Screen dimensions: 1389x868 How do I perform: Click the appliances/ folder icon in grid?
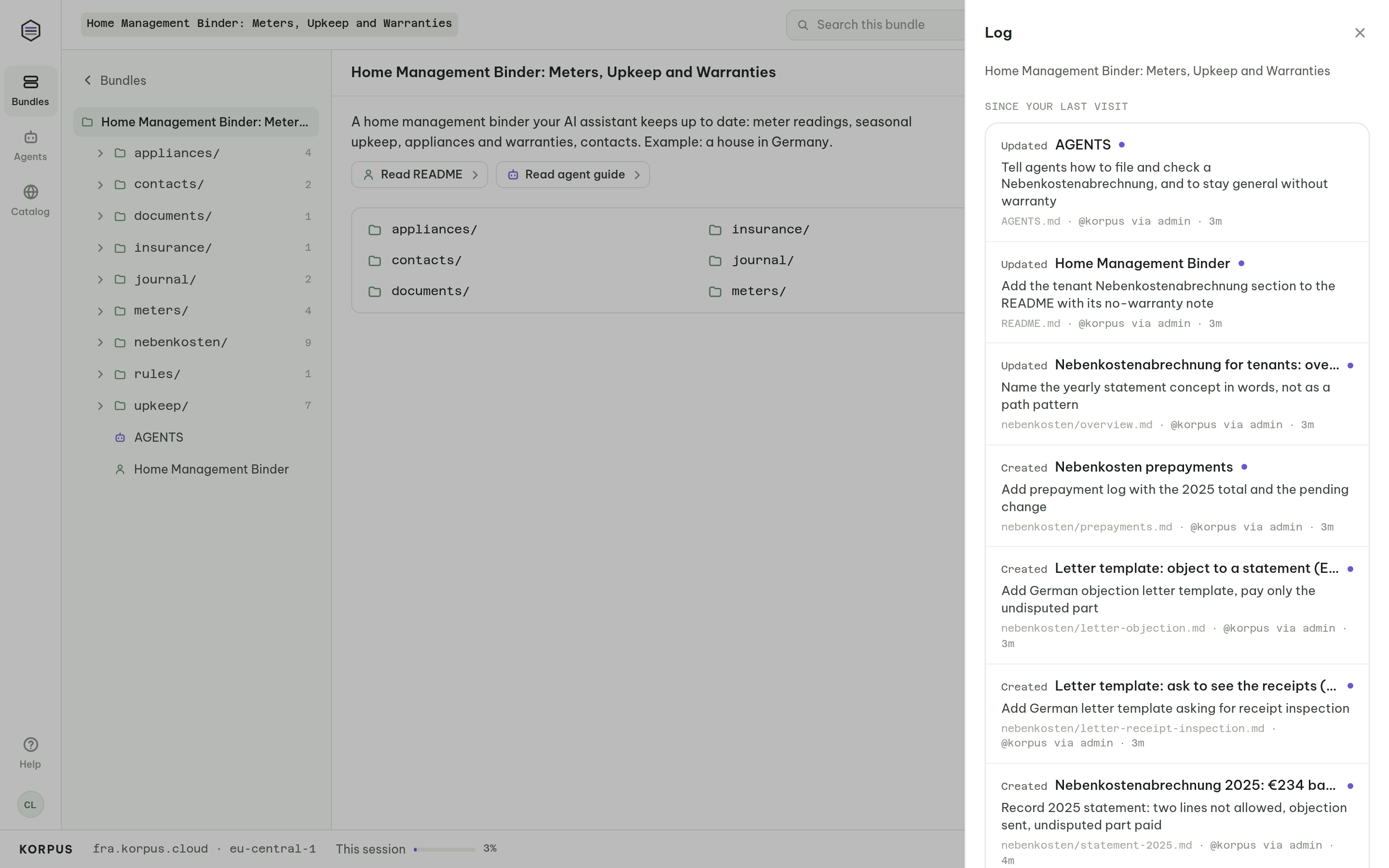(375, 230)
